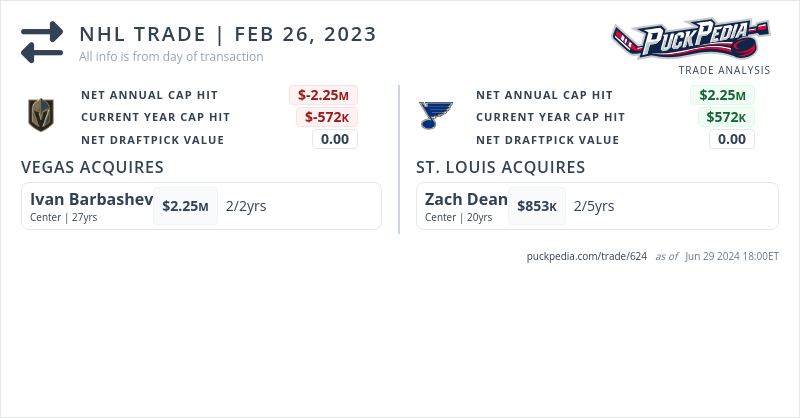Viewport: 800px width, 418px height.
Task: Click the NHL Trade Feb 26, 2023 title
Action: (228, 34)
